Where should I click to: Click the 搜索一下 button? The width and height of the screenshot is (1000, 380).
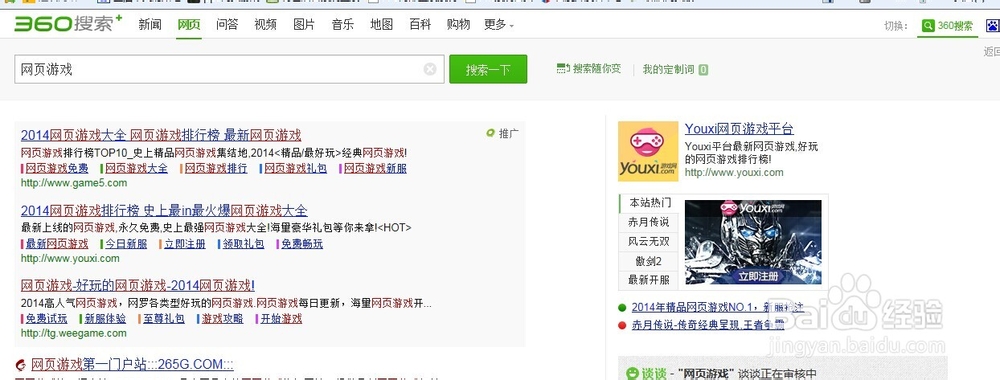tap(488, 69)
